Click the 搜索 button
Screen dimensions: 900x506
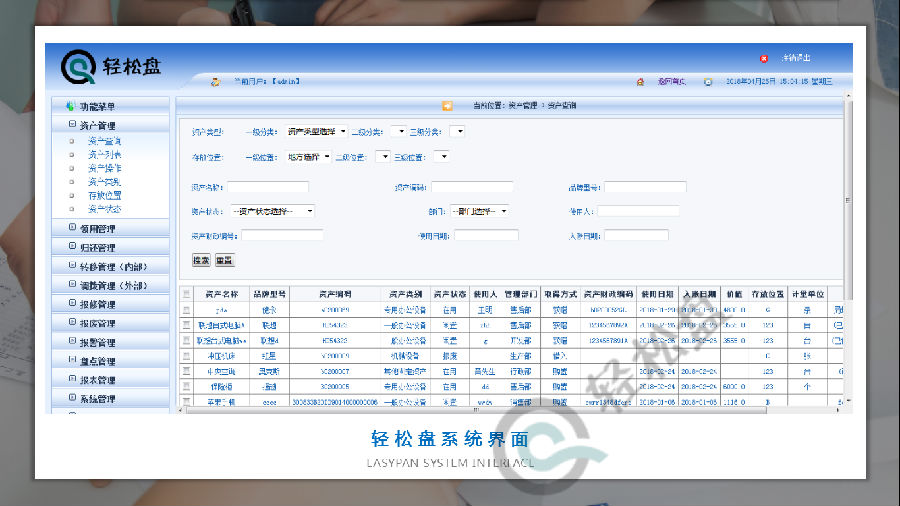point(201,260)
